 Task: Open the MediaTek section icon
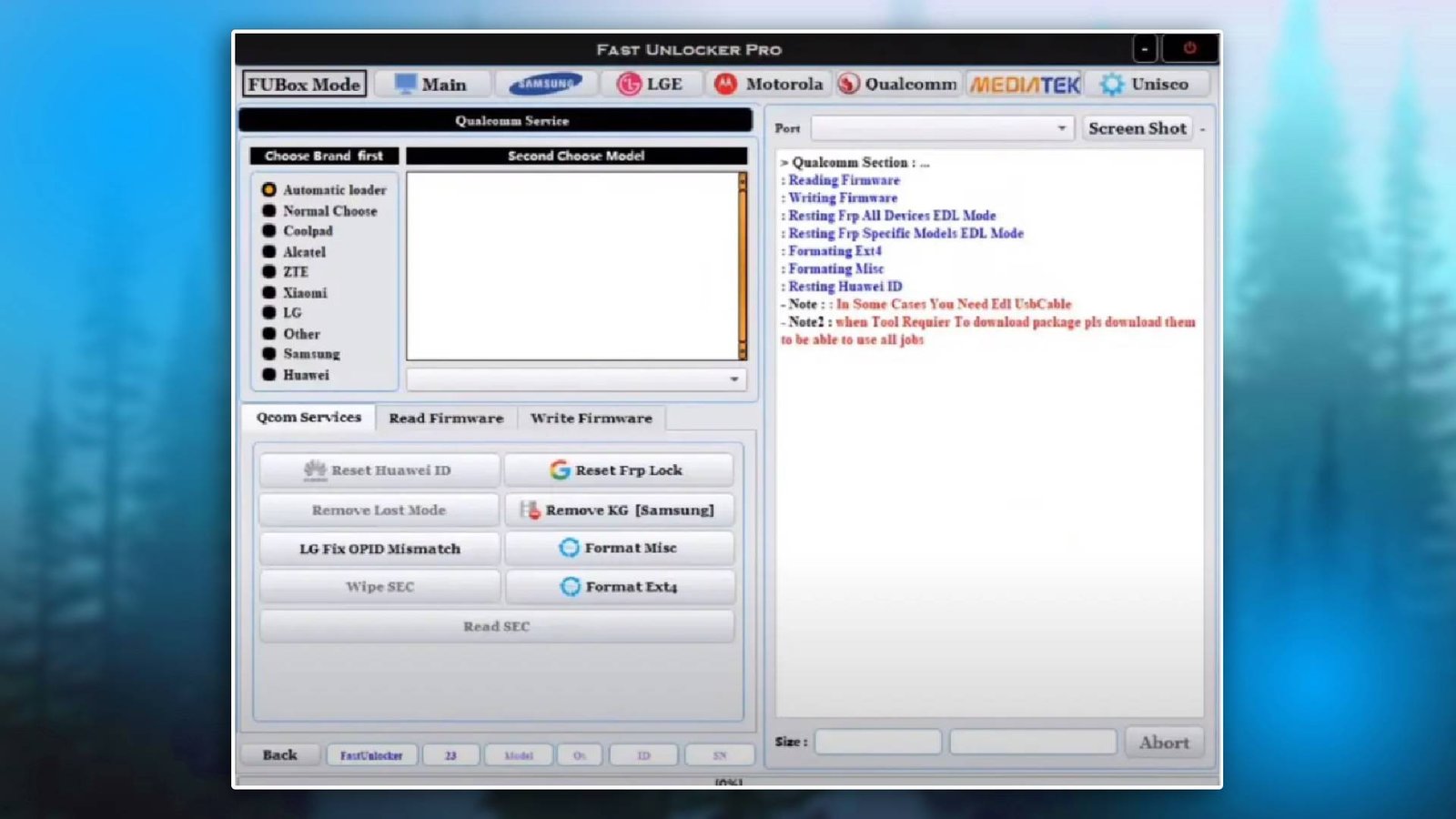tap(1023, 83)
